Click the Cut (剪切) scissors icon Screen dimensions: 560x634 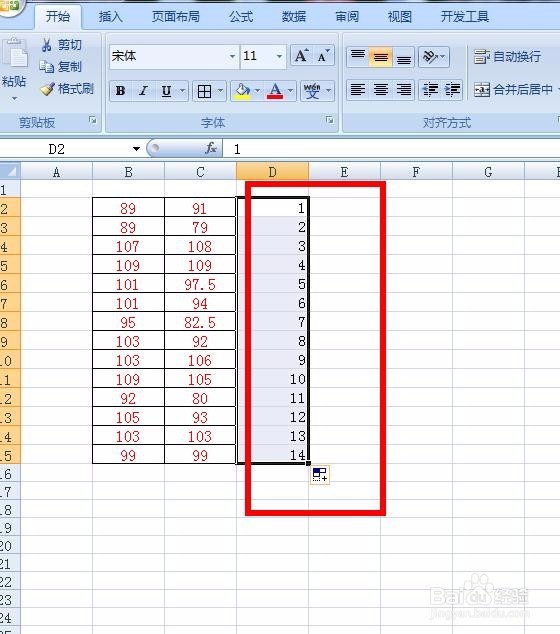(47, 44)
